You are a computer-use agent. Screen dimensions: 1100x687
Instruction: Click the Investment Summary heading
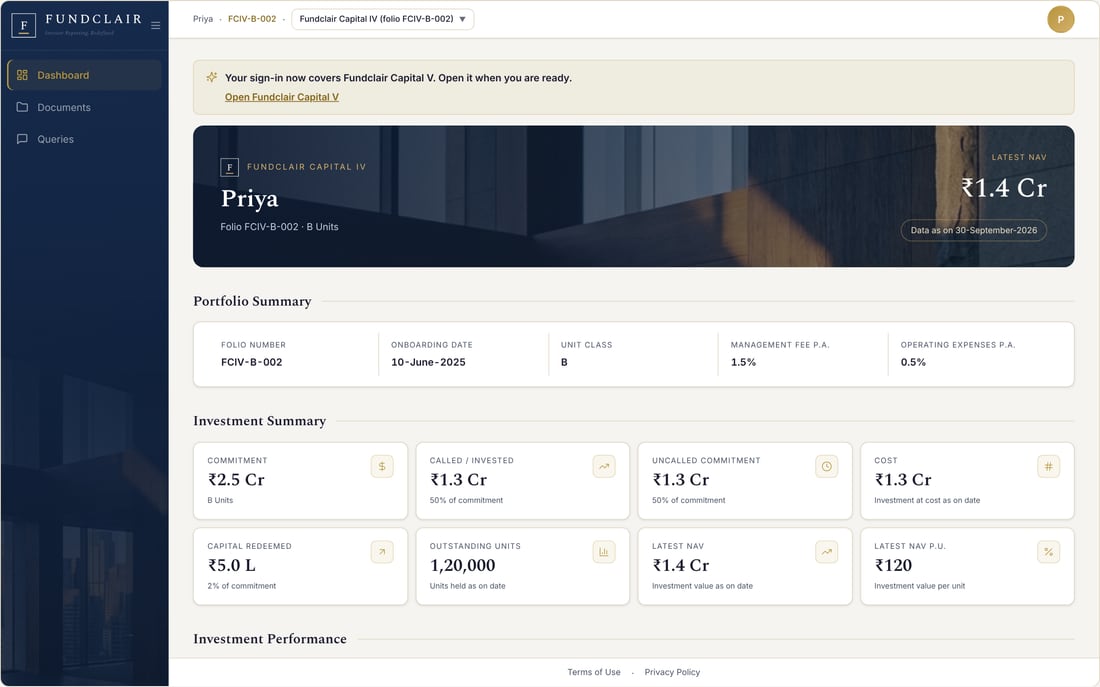[x=260, y=421]
